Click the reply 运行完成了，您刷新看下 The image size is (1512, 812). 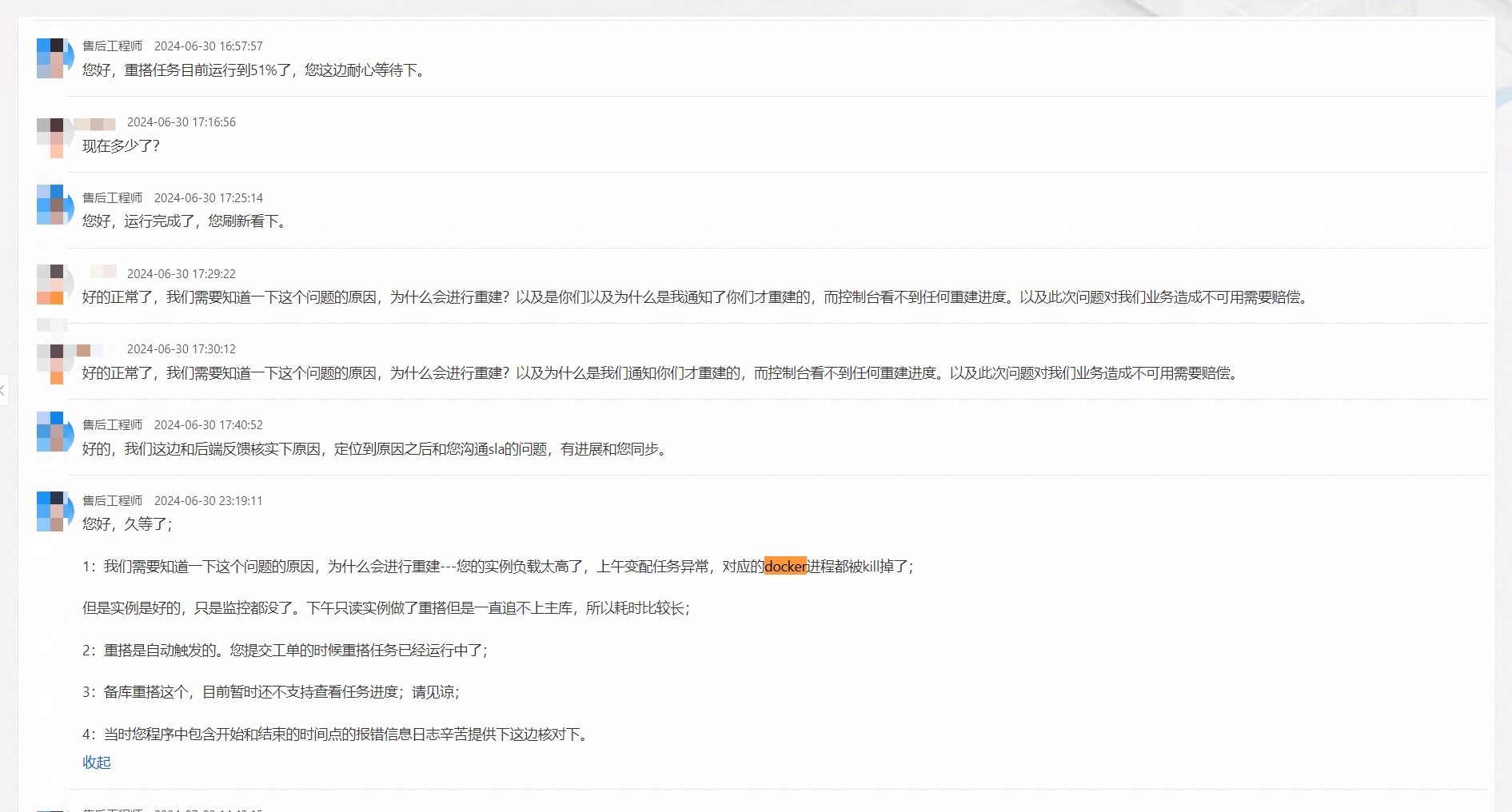185,221
